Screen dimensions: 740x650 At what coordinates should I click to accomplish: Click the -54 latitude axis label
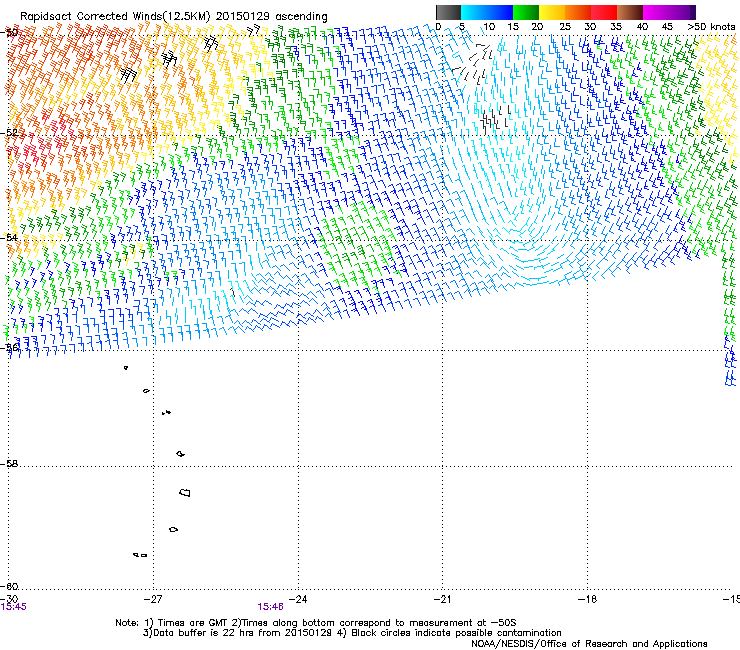[x=9, y=237]
